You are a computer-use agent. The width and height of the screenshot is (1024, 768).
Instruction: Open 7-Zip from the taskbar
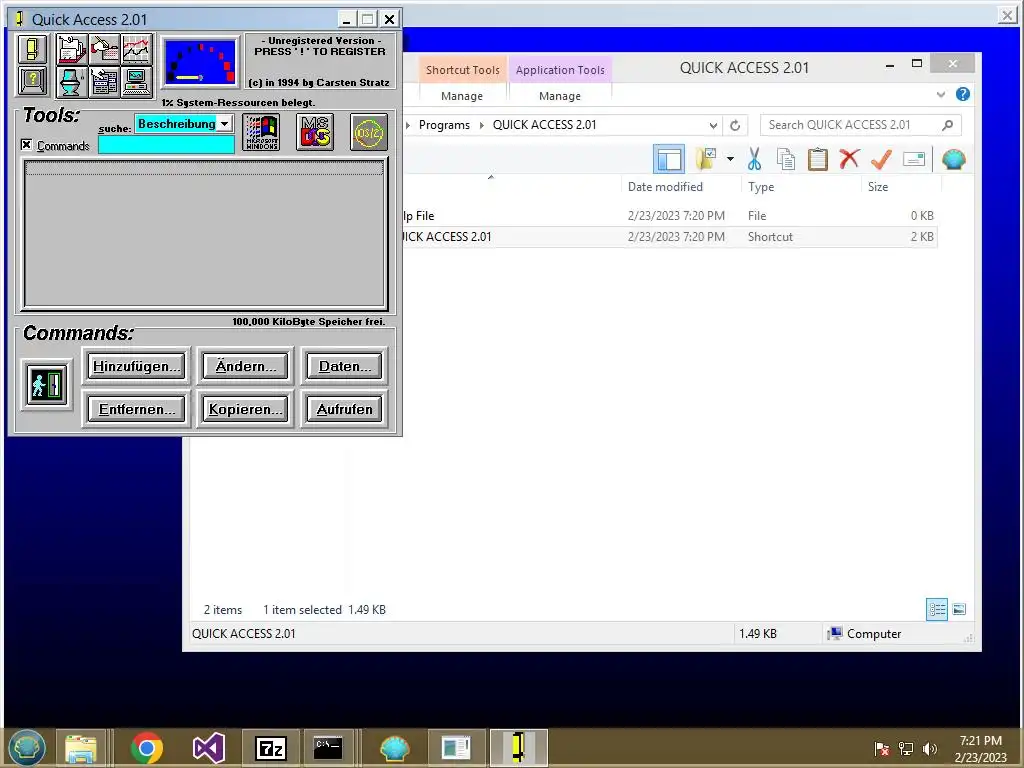pos(270,748)
